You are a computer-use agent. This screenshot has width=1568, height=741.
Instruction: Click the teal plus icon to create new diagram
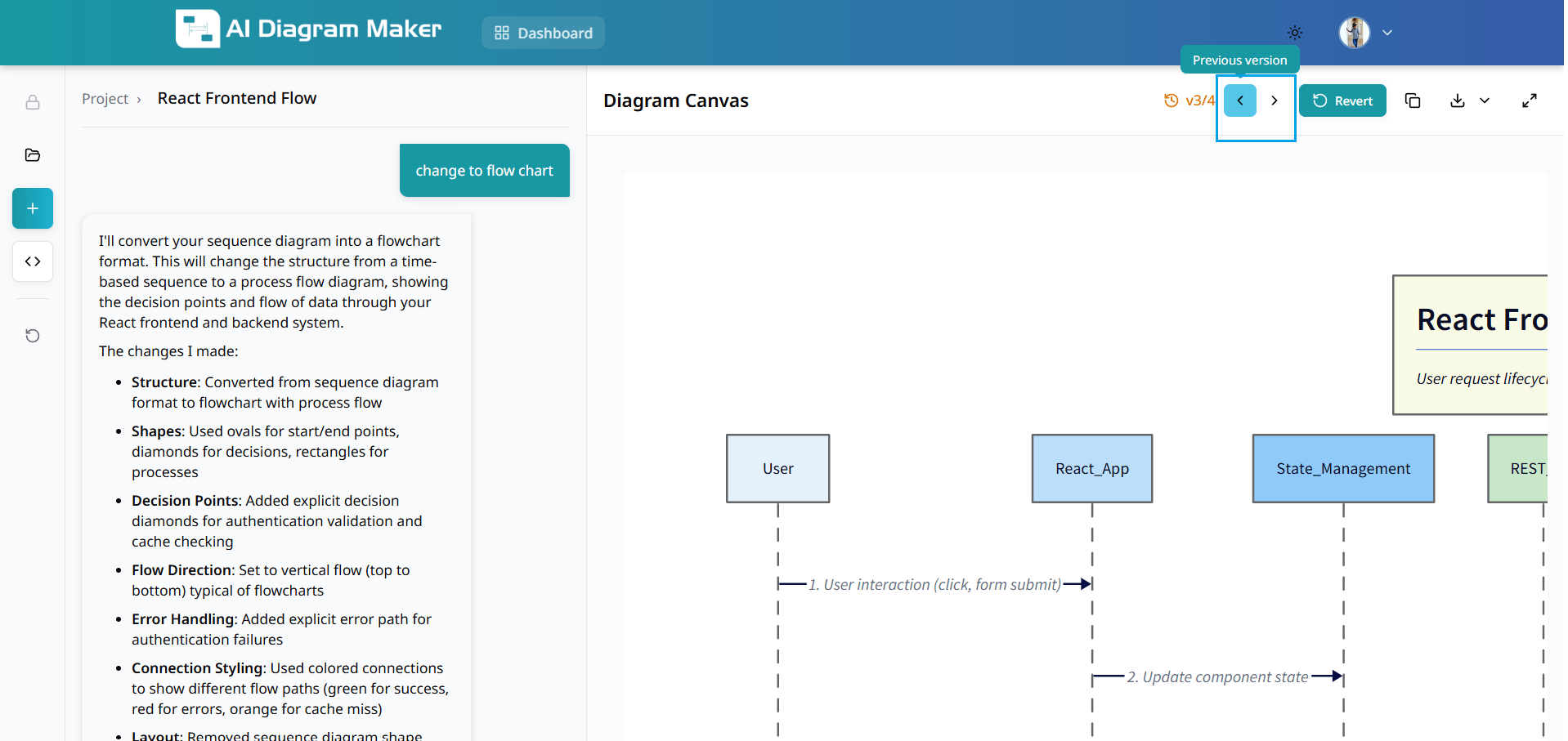[32, 208]
